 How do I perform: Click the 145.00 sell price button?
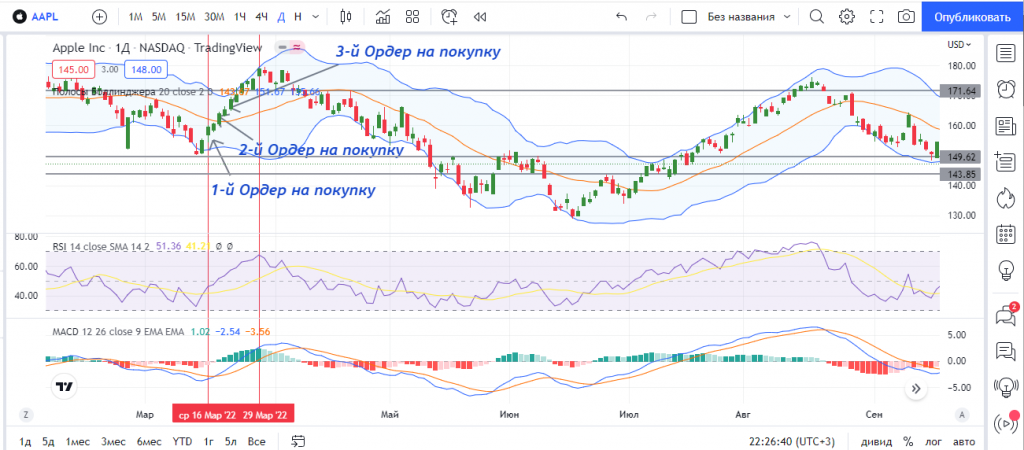tap(73, 69)
